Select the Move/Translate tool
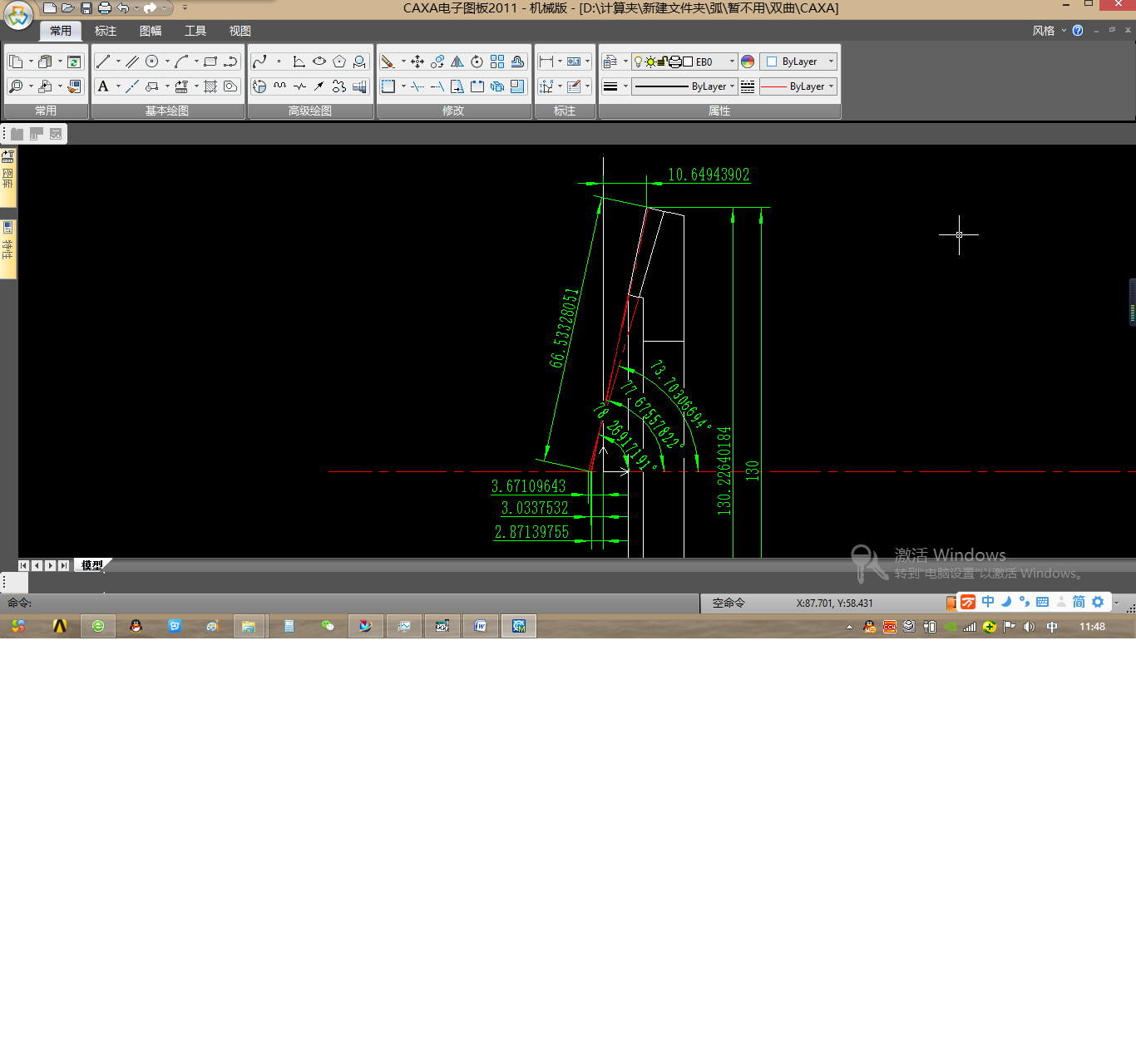The width and height of the screenshot is (1136, 1064). 417,62
